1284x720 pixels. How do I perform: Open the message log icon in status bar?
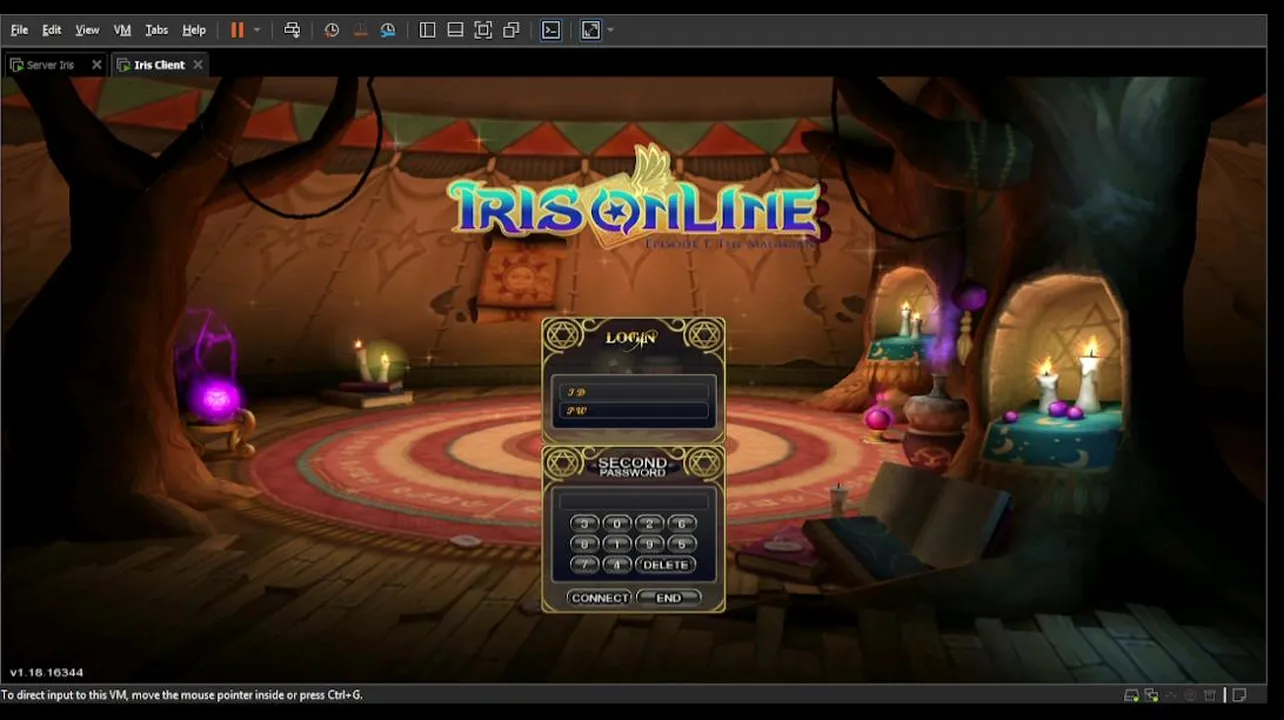[1239, 695]
